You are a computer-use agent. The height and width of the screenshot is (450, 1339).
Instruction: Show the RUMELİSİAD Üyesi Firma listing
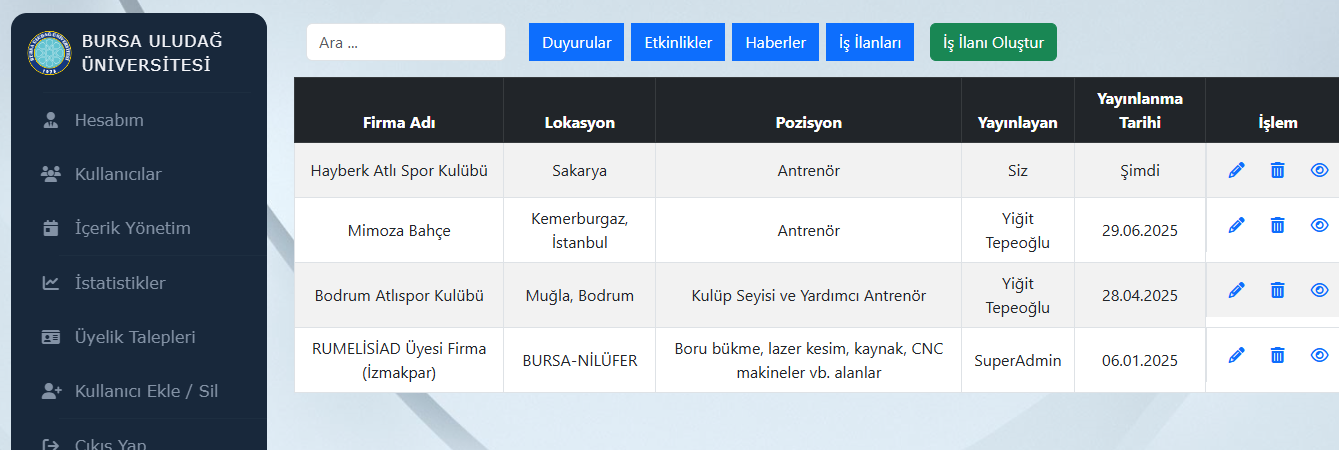tap(1319, 355)
